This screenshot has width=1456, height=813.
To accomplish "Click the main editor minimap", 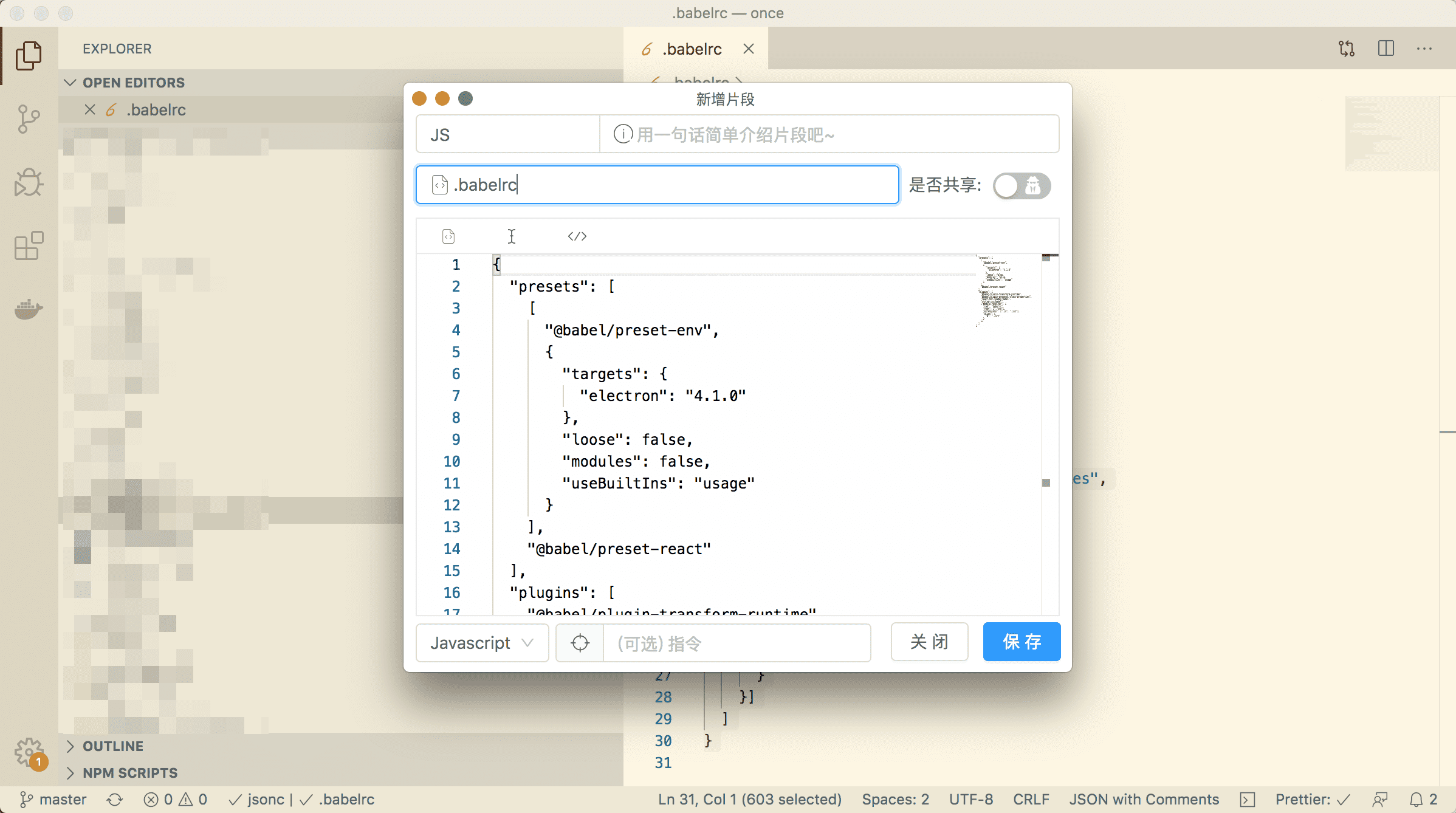I will click(1392, 134).
